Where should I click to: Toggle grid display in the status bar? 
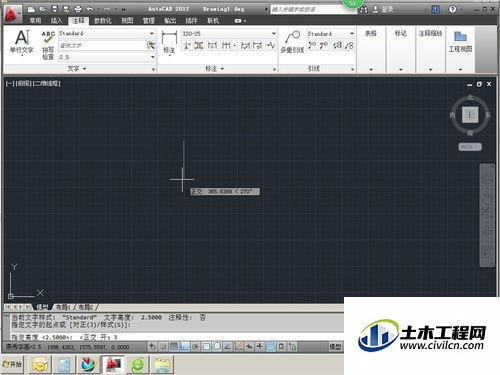[173, 347]
